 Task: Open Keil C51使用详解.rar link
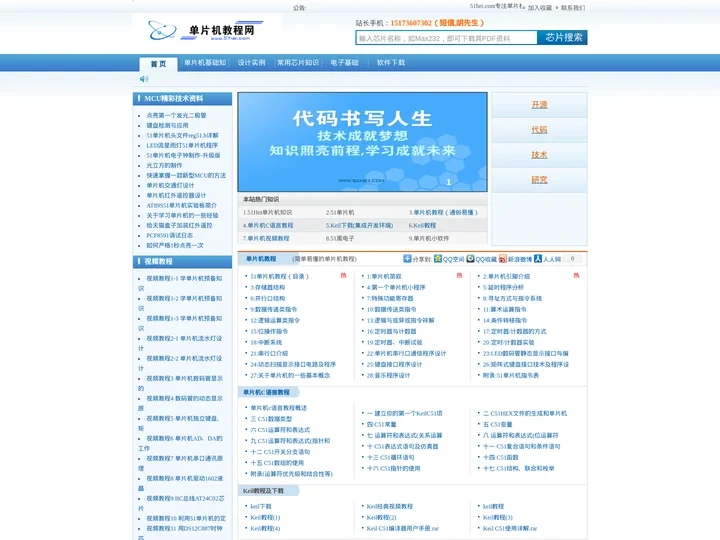[510, 529]
